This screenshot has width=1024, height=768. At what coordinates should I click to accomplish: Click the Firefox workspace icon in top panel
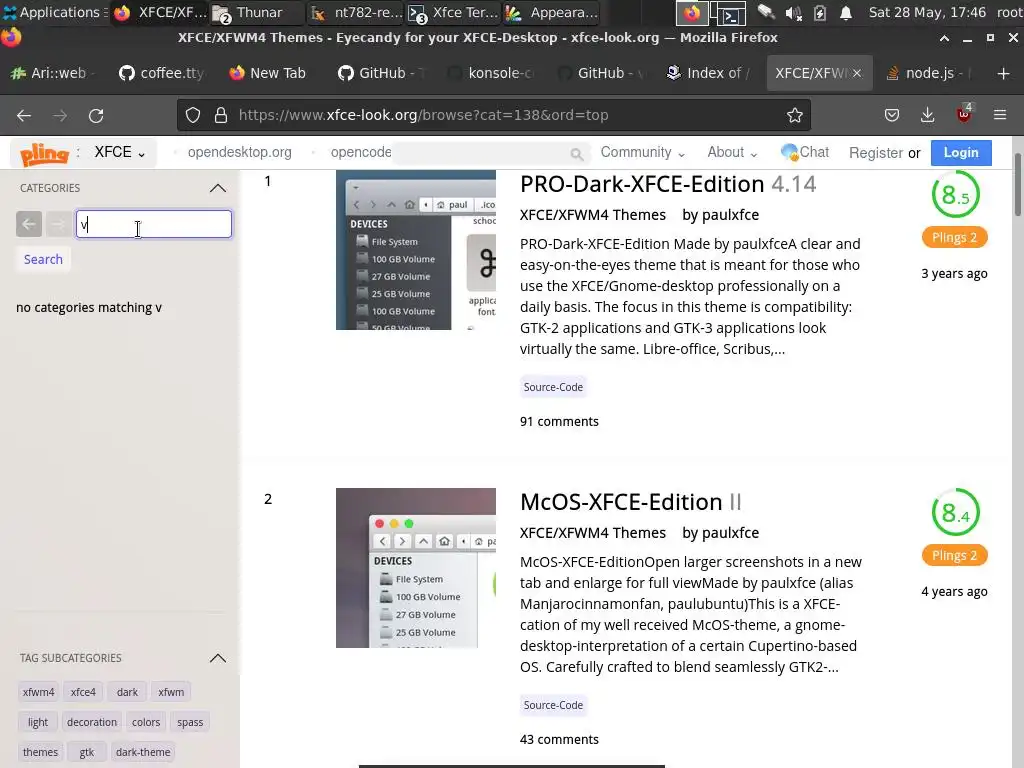coord(692,13)
